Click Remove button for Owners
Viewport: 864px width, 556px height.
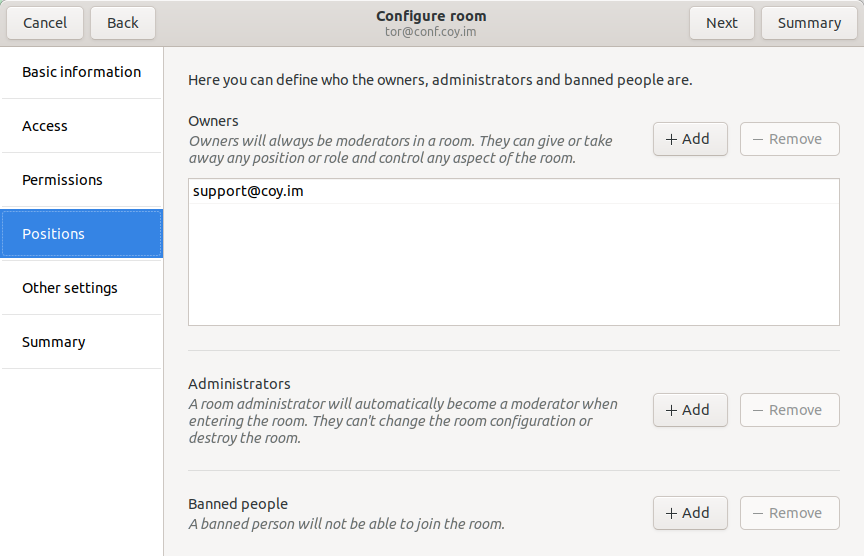tap(789, 139)
